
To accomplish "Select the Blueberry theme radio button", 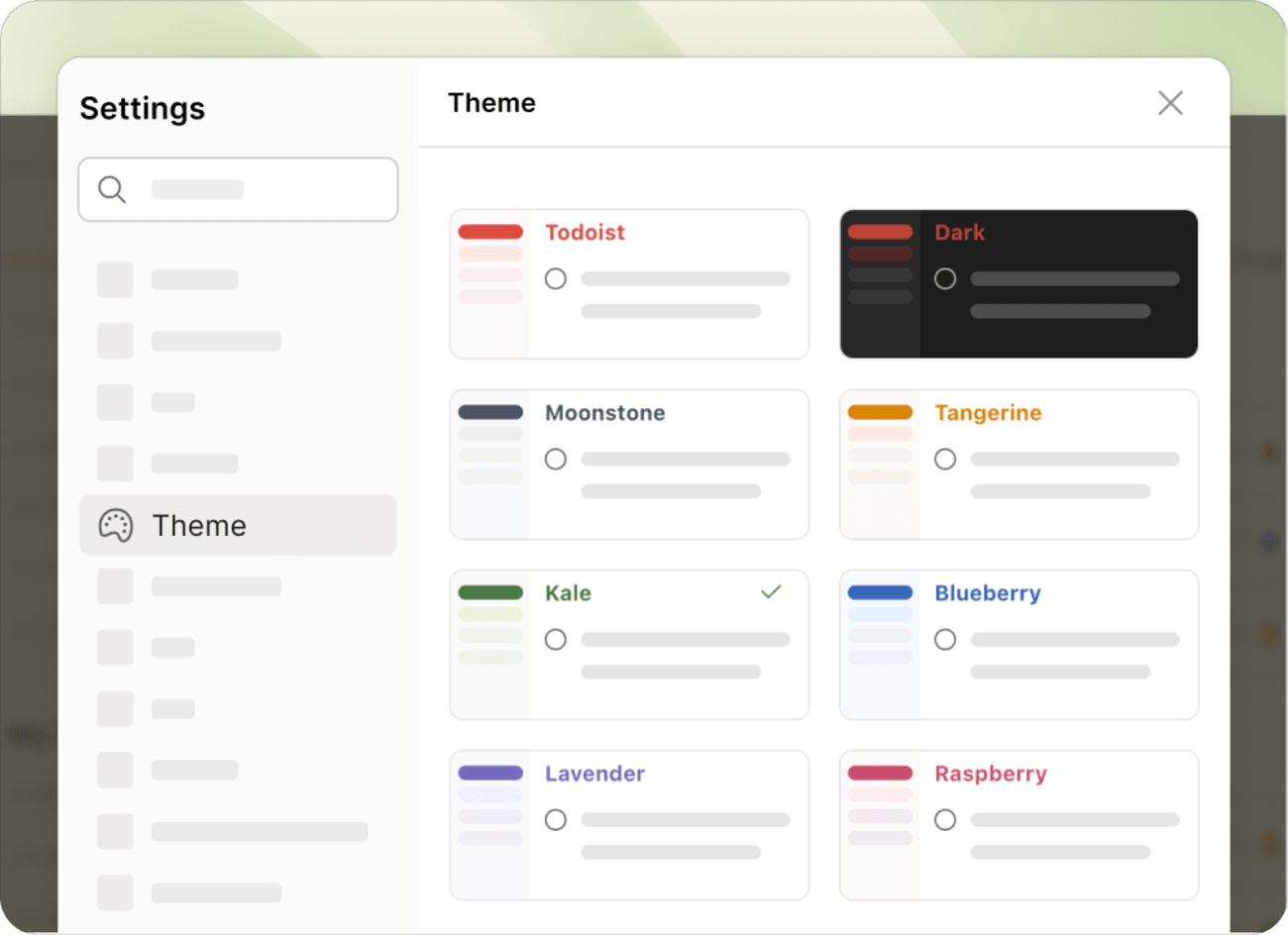I will [x=945, y=639].
